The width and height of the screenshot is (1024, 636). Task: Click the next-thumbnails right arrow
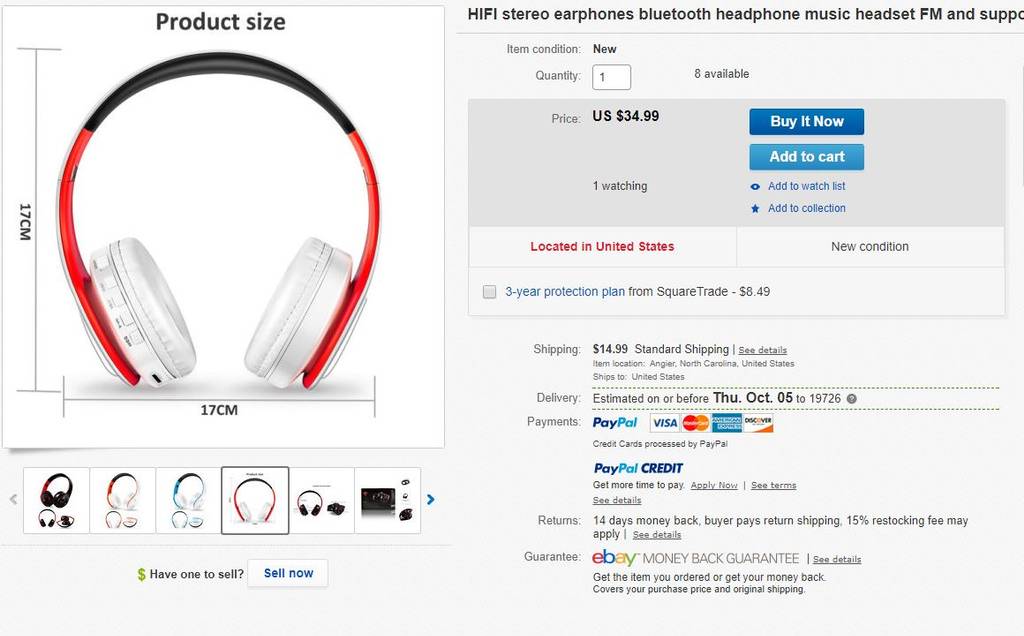[x=431, y=499]
